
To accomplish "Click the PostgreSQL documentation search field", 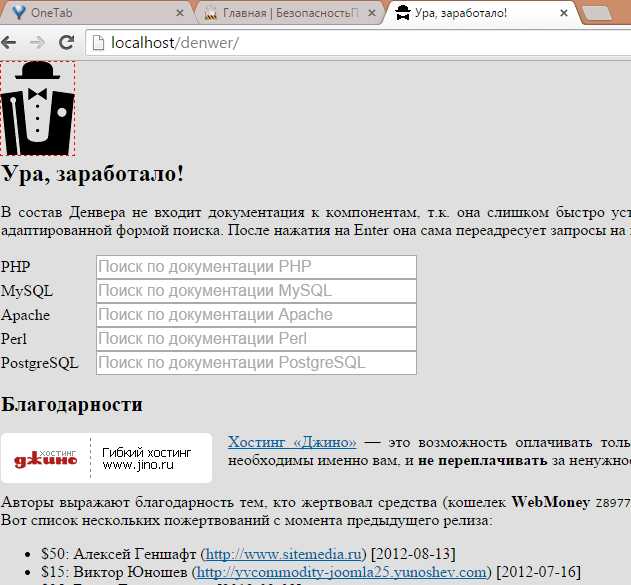I will tap(256, 363).
